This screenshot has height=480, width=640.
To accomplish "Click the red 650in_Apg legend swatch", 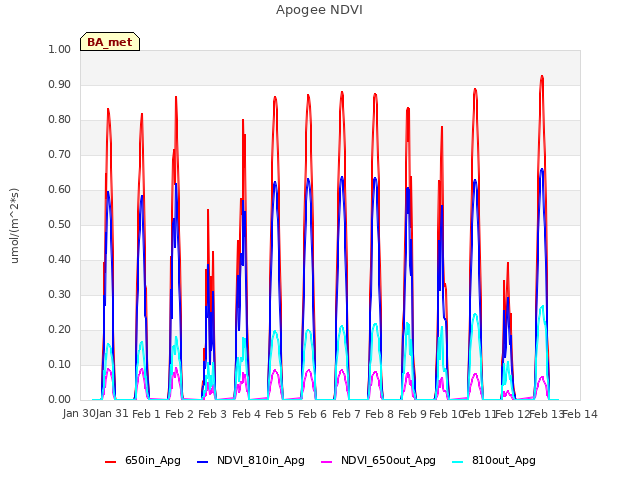I will (x=111, y=462).
